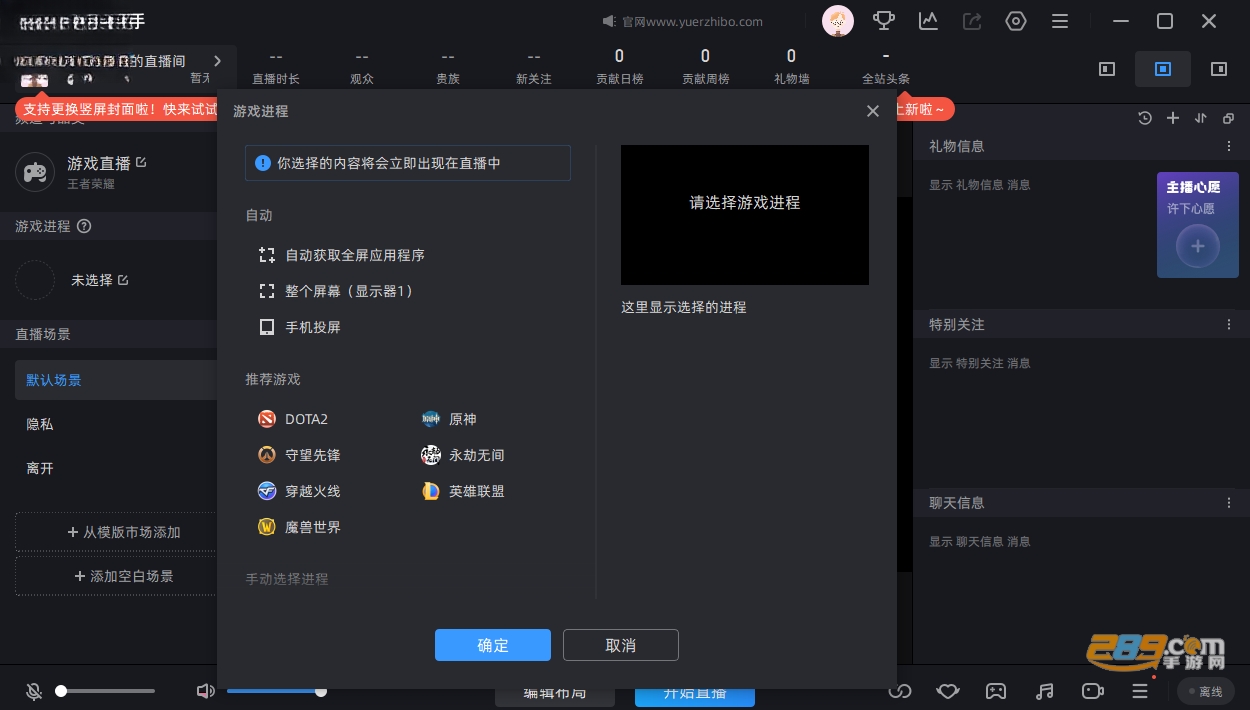The height and width of the screenshot is (710, 1250).
Task: Click the gamepad icon in bottom bar
Action: coord(996,691)
